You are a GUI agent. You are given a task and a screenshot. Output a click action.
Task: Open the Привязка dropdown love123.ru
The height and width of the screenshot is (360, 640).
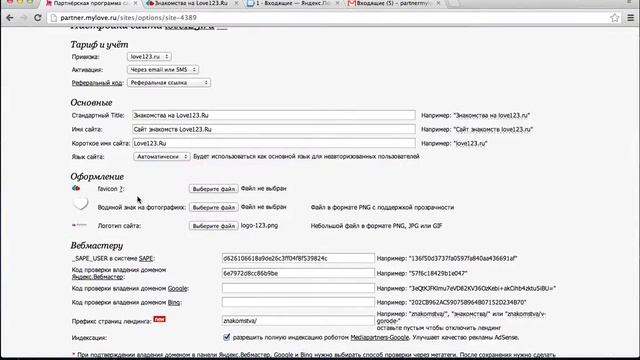(149, 57)
